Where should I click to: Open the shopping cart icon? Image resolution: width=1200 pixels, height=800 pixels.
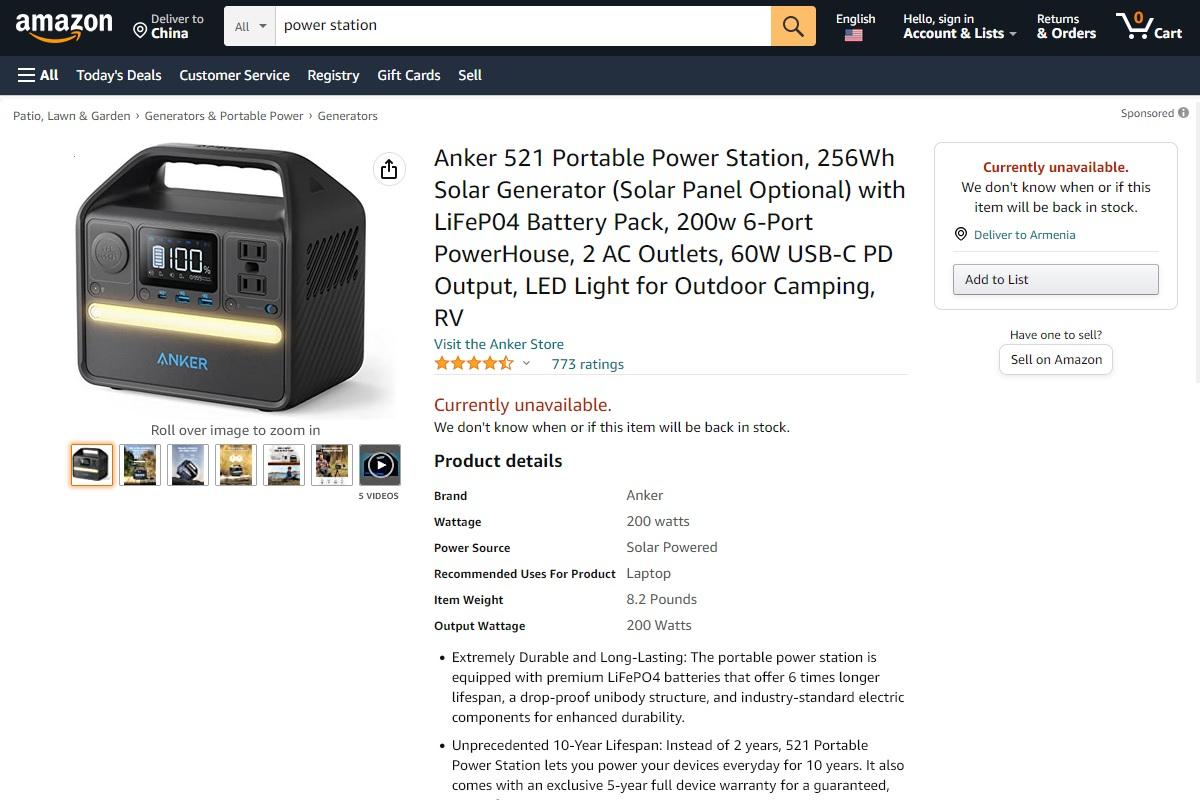pyautogui.click(x=1149, y=26)
